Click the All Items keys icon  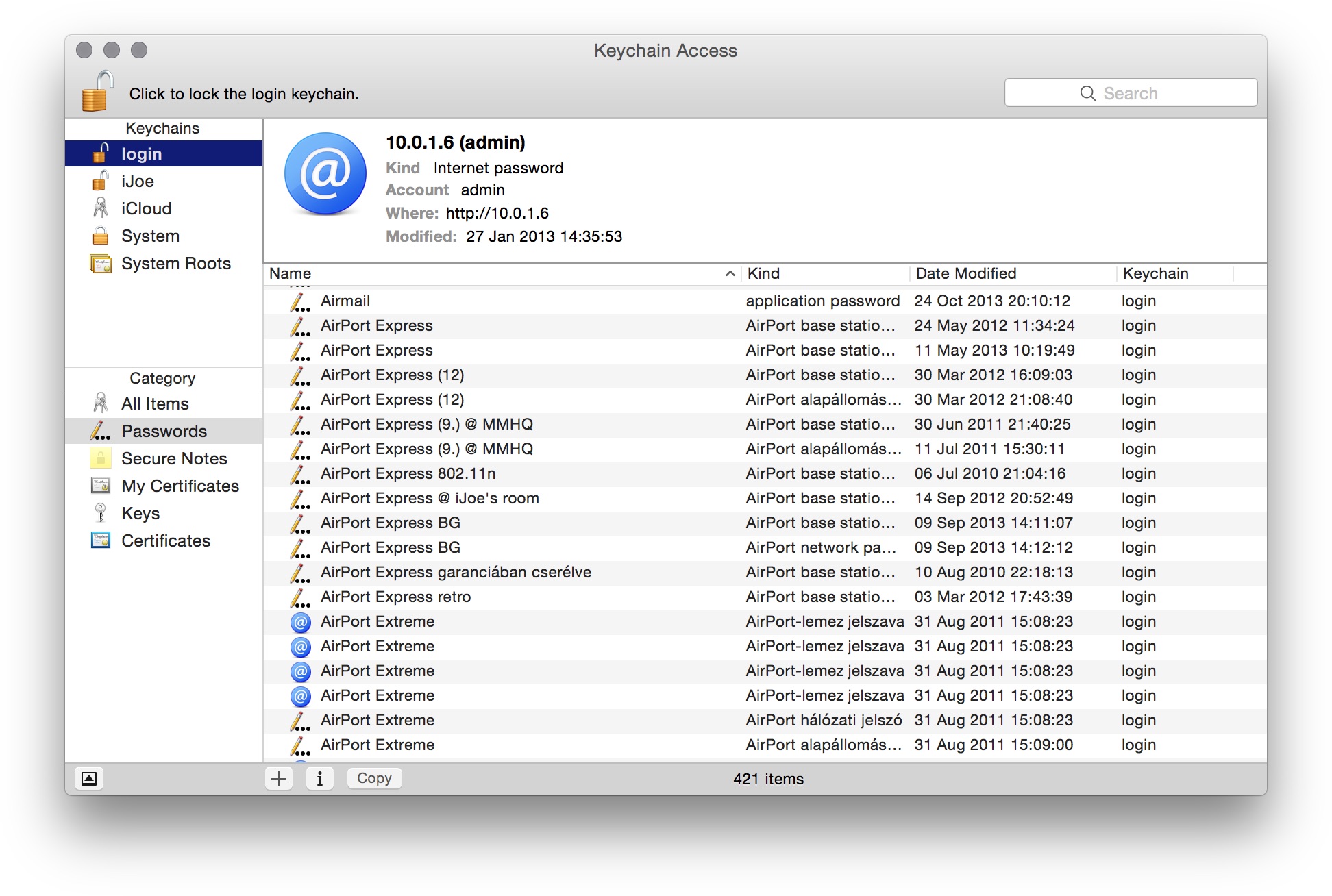101,403
